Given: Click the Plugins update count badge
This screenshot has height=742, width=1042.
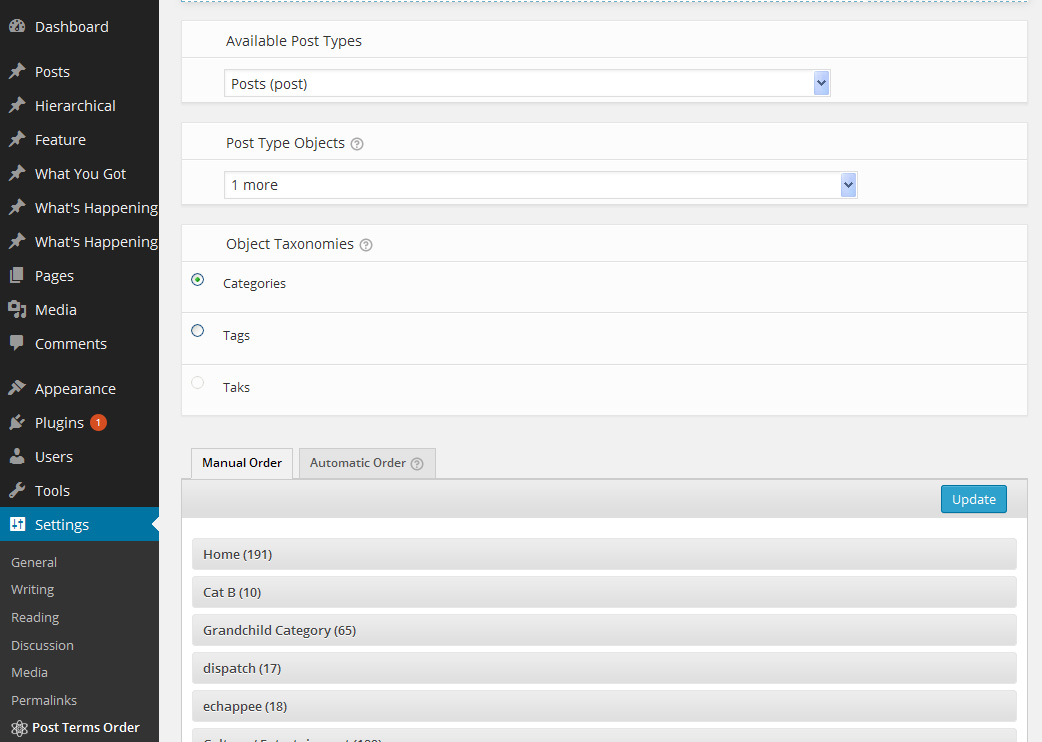Looking at the screenshot, I should 98,422.
